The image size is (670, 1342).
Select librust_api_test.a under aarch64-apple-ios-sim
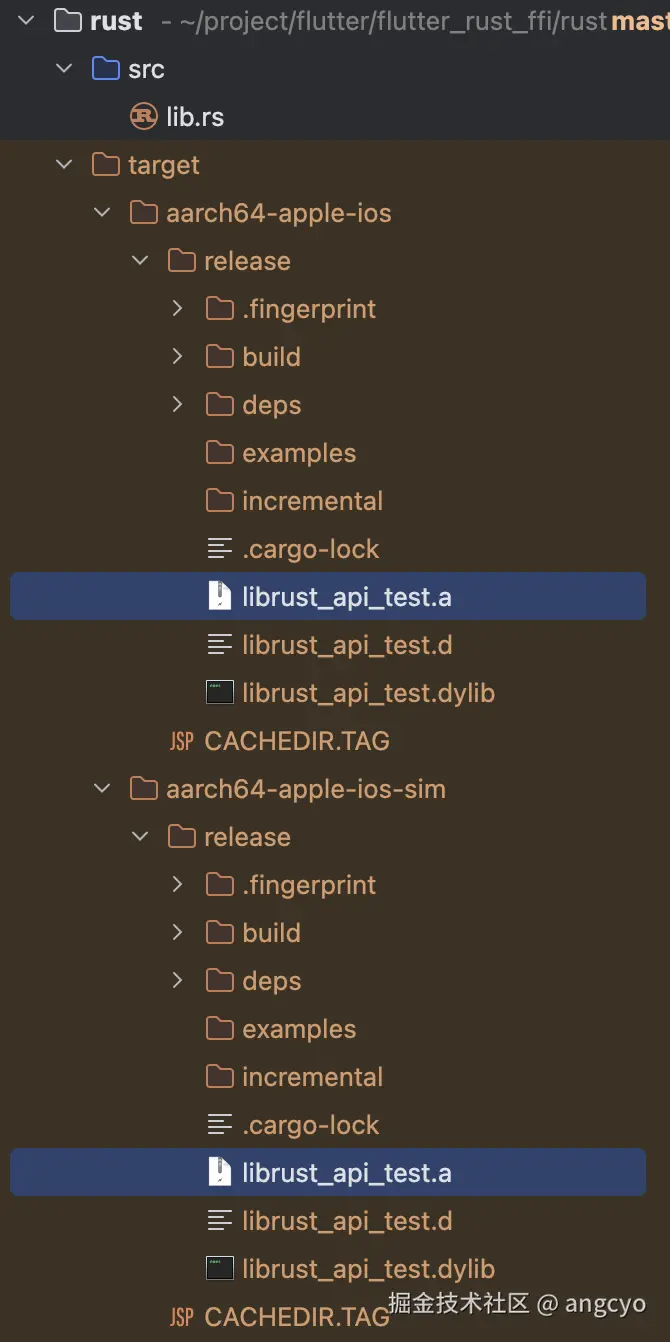point(346,1173)
